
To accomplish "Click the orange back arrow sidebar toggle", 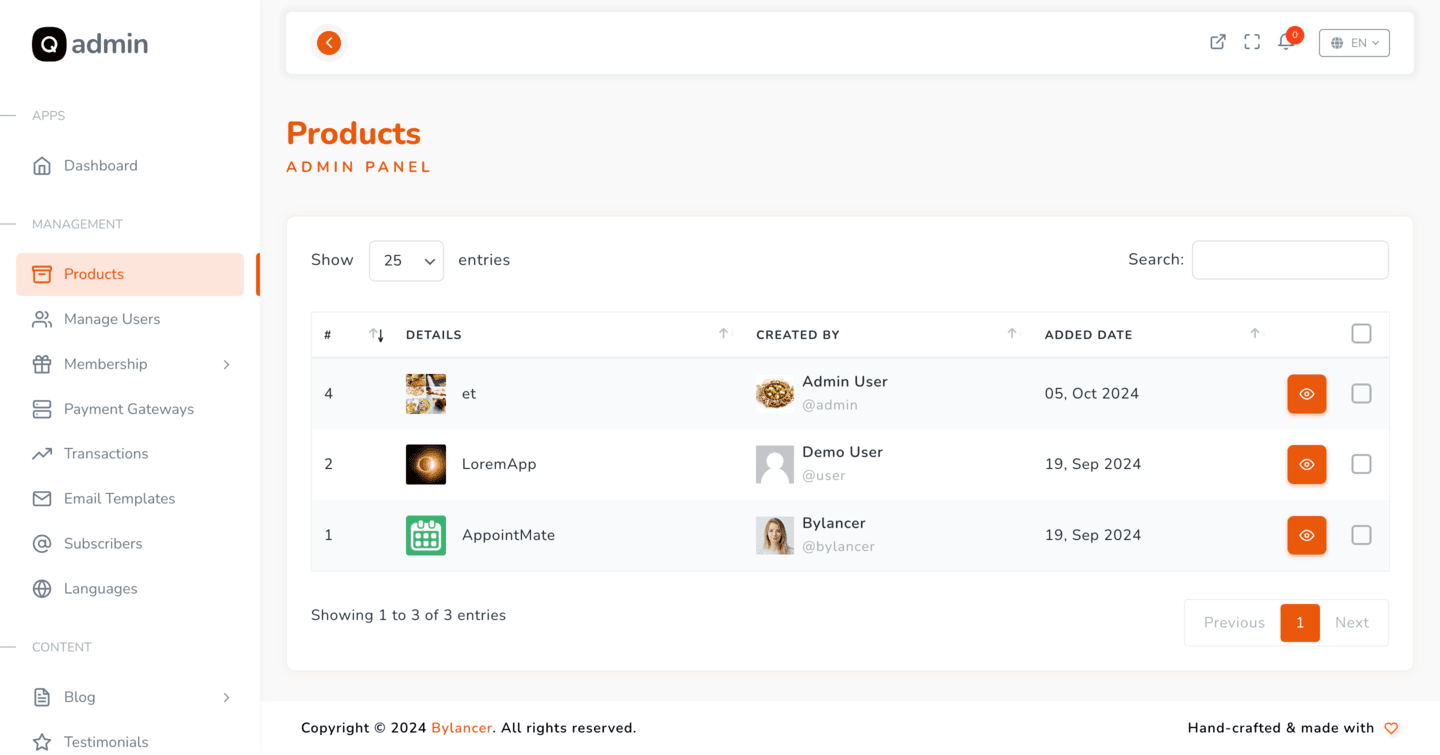I will (x=329, y=43).
